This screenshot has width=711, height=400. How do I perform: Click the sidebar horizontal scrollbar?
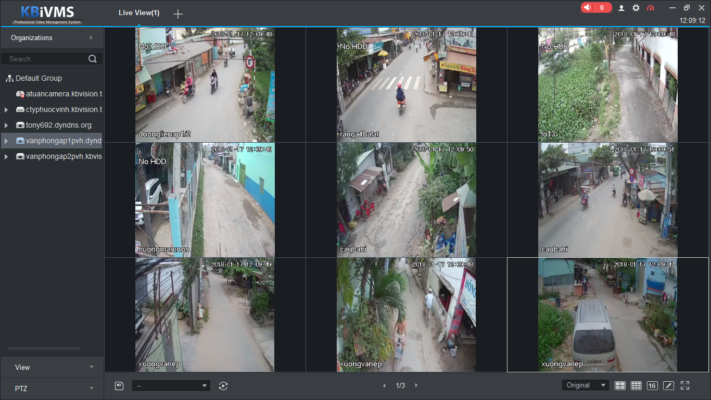pos(44,348)
